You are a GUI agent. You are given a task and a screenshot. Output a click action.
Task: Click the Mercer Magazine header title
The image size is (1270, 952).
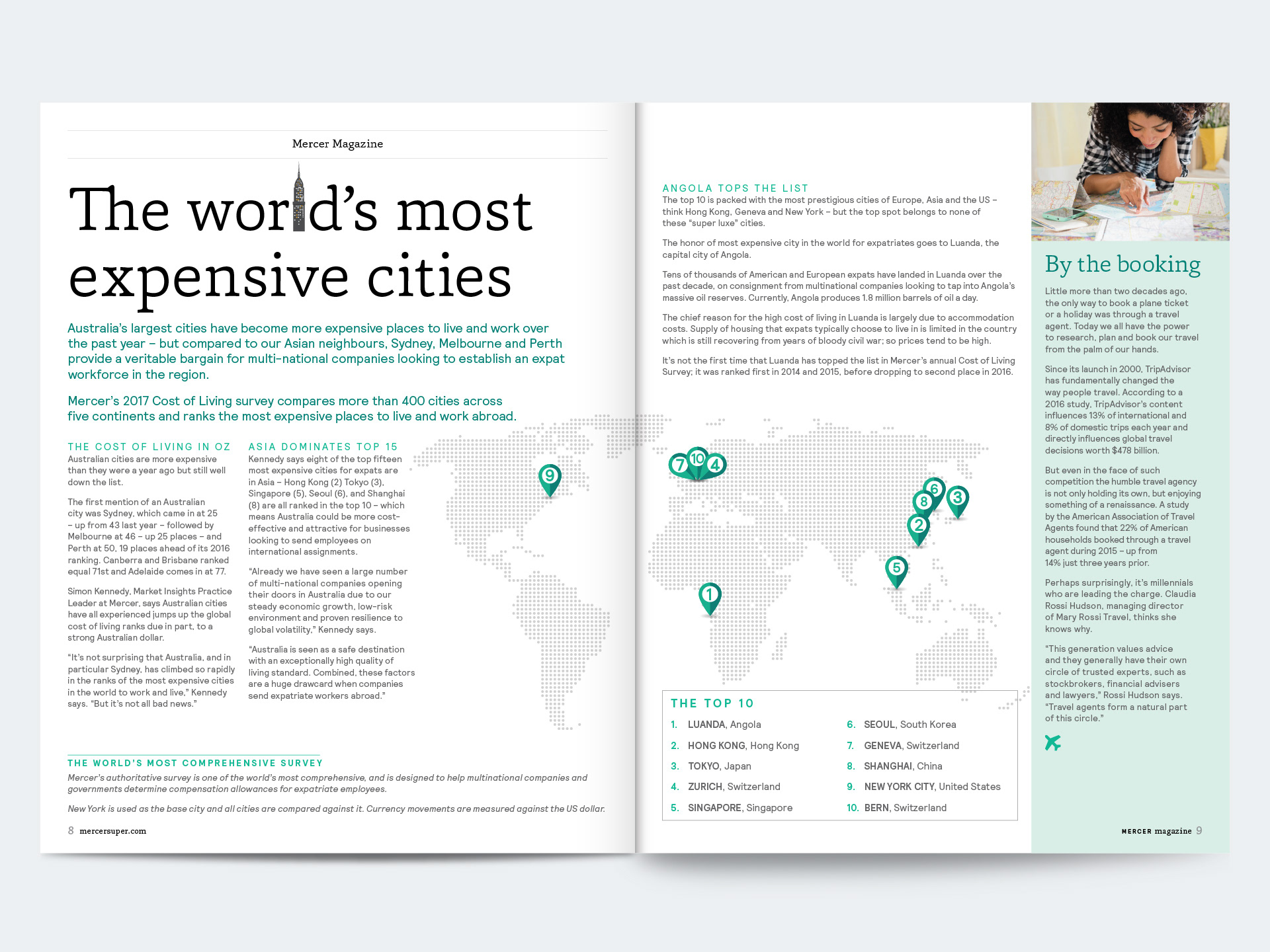[x=337, y=144]
